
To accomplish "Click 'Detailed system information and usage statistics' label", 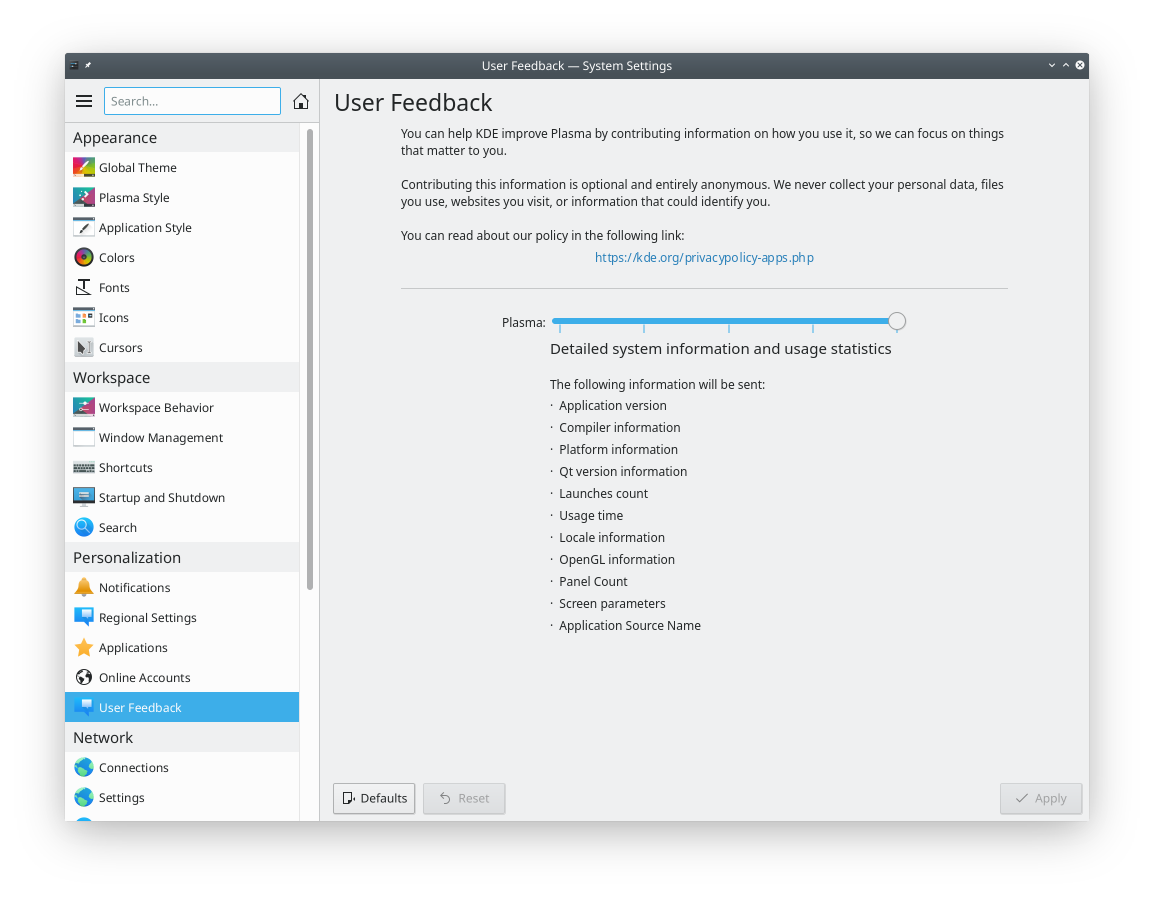I will tap(721, 348).
